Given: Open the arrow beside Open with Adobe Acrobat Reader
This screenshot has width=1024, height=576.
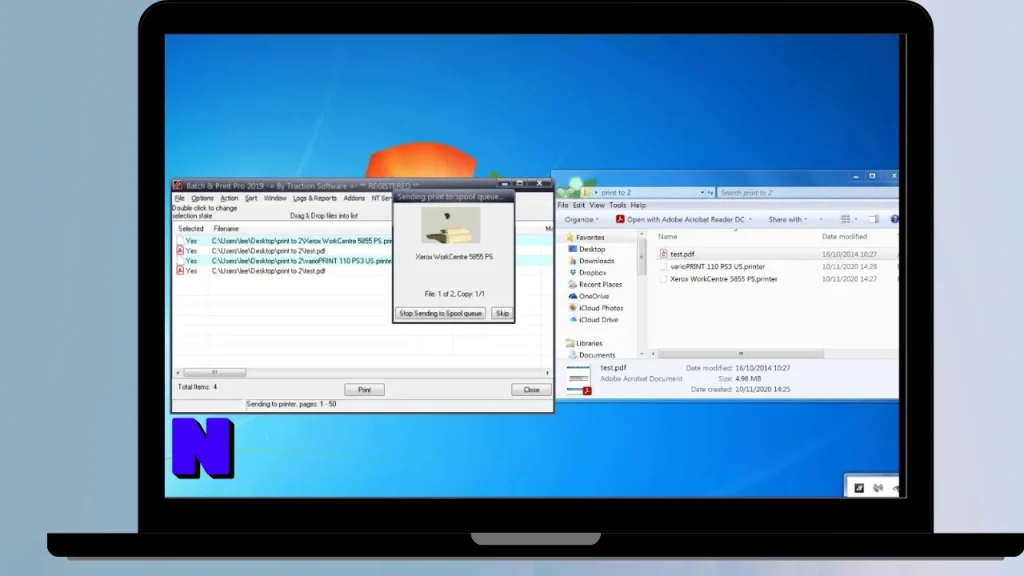Looking at the screenshot, I should (750, 219).
